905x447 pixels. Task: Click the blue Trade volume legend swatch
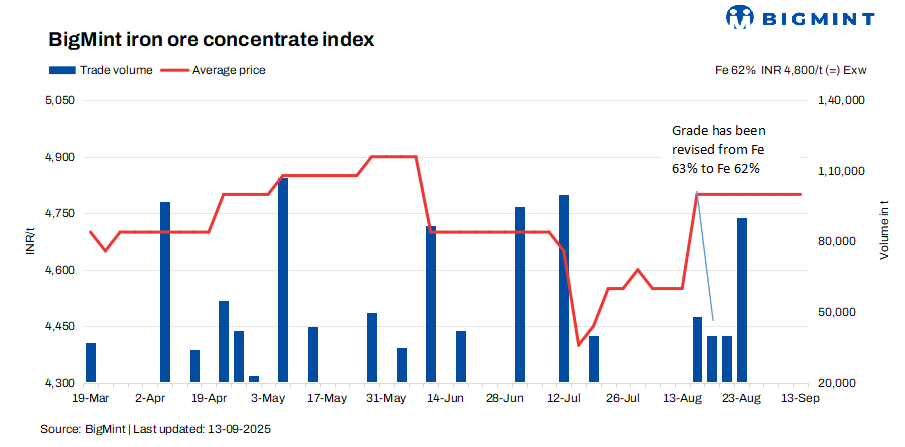click(61, 70)
